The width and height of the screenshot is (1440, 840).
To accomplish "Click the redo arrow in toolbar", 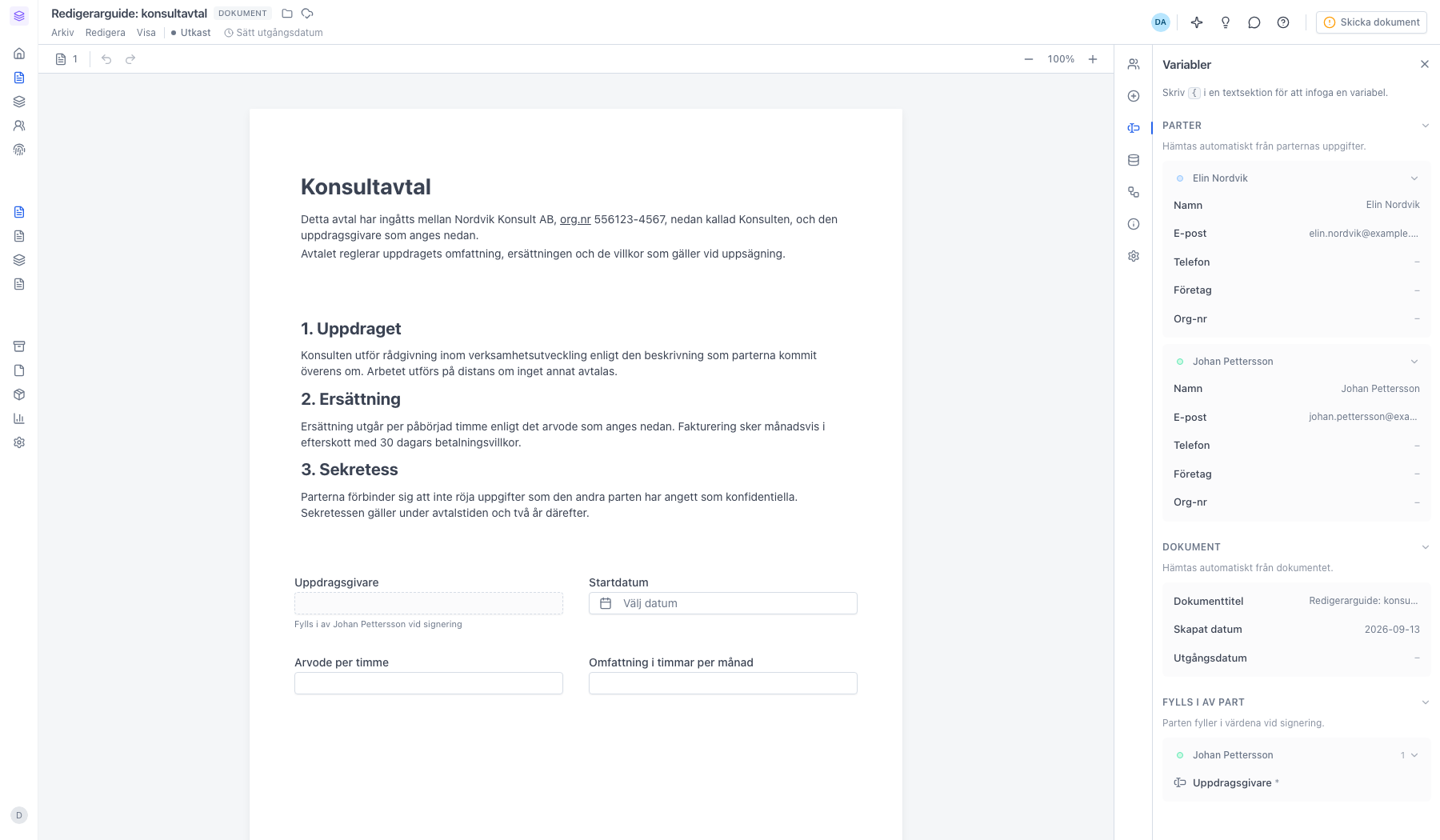I will pyautogui.click(x=130, y=59).
